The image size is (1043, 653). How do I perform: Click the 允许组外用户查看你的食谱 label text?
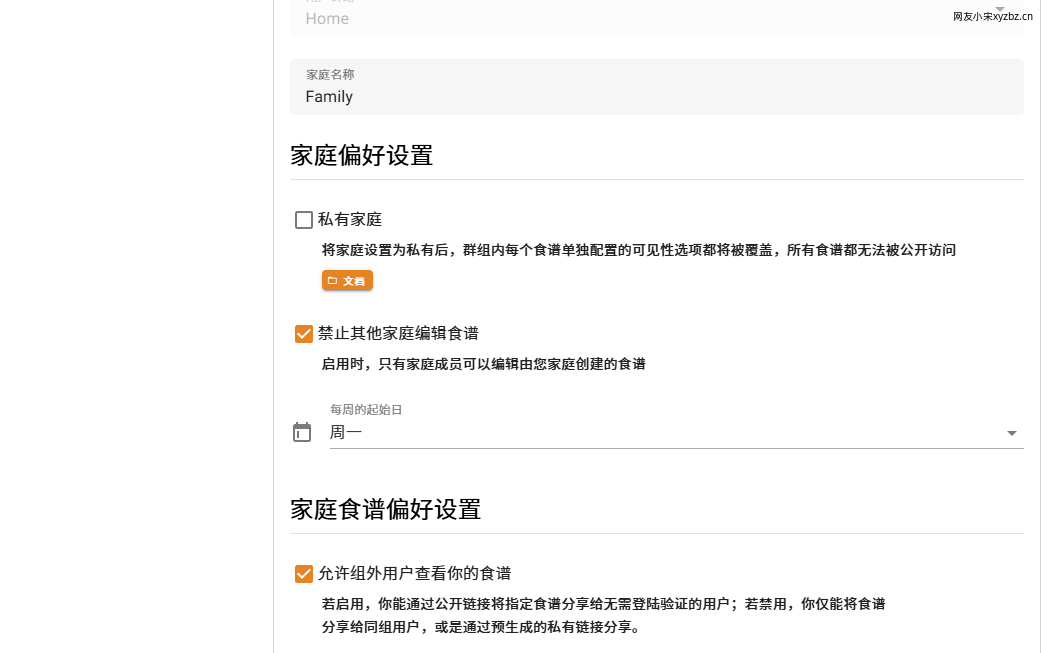414,574
